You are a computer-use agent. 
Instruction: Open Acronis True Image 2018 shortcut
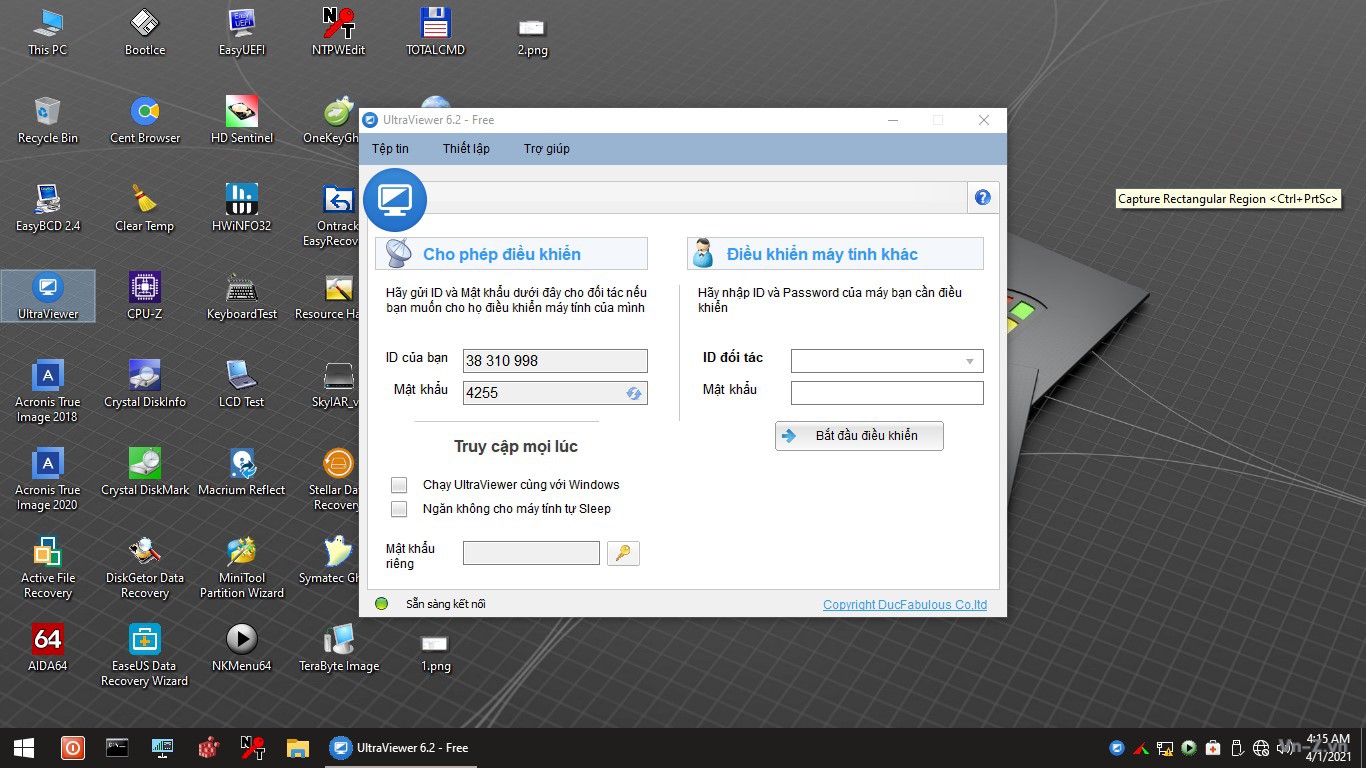(x=47, y=391)
